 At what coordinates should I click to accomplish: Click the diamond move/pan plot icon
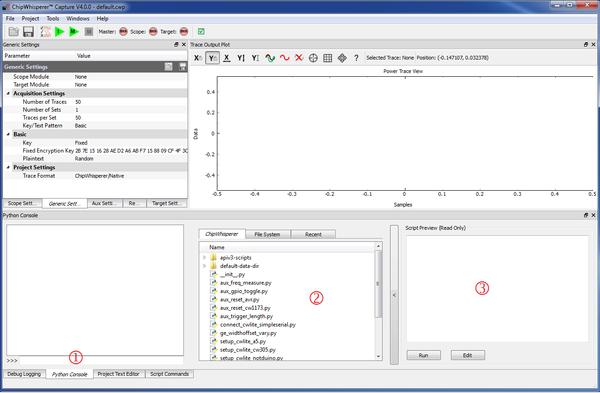[x=342, y=58]
